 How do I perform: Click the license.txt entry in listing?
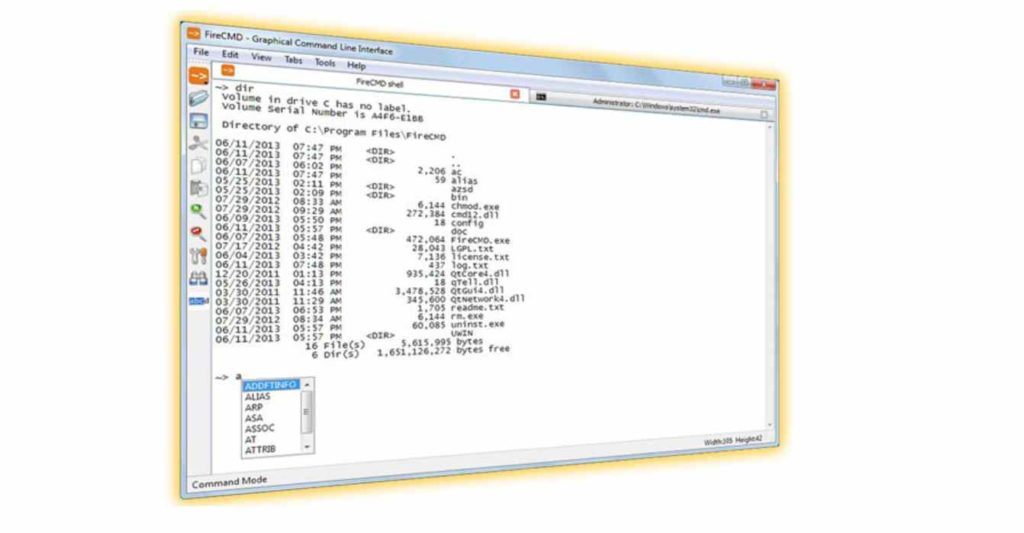(x=480, y=257)
